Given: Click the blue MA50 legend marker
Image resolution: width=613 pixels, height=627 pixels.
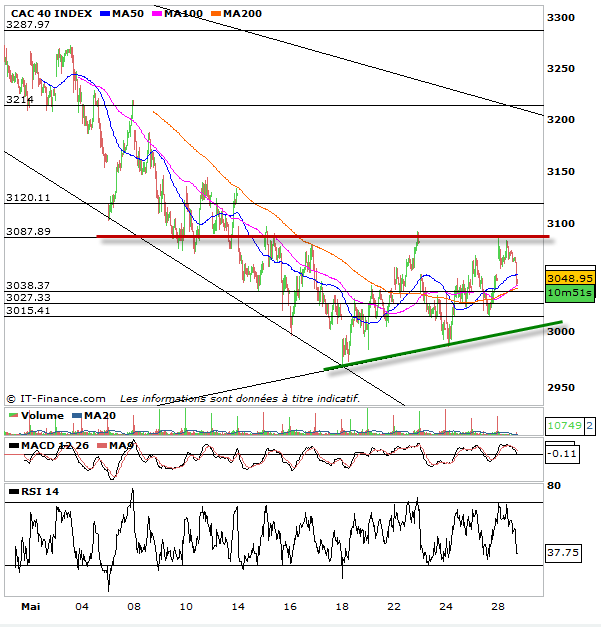Looking at the screenshot, I should (x=104, y=14).
